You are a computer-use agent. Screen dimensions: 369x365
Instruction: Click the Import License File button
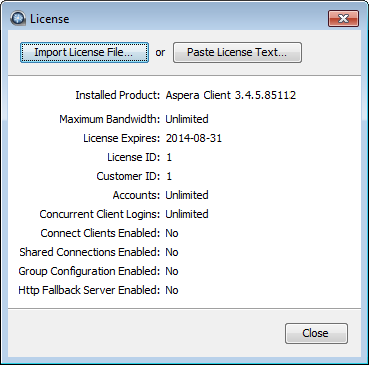[x=84, y=52]
